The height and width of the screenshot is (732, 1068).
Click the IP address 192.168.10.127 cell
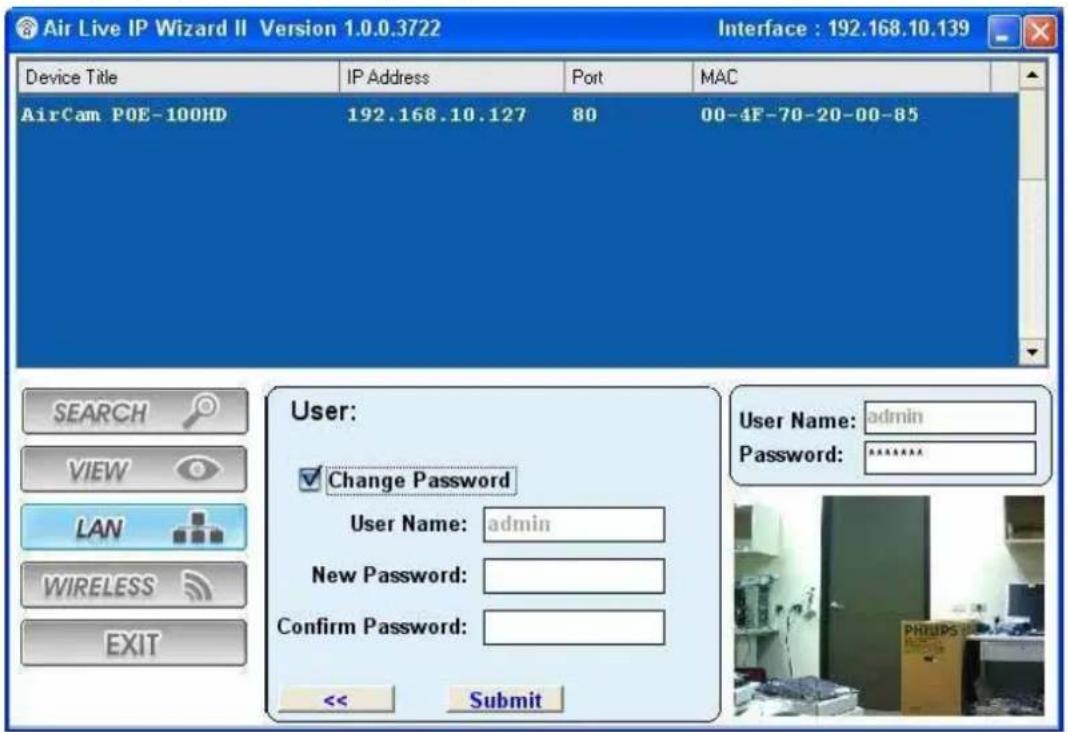(437, 114)
